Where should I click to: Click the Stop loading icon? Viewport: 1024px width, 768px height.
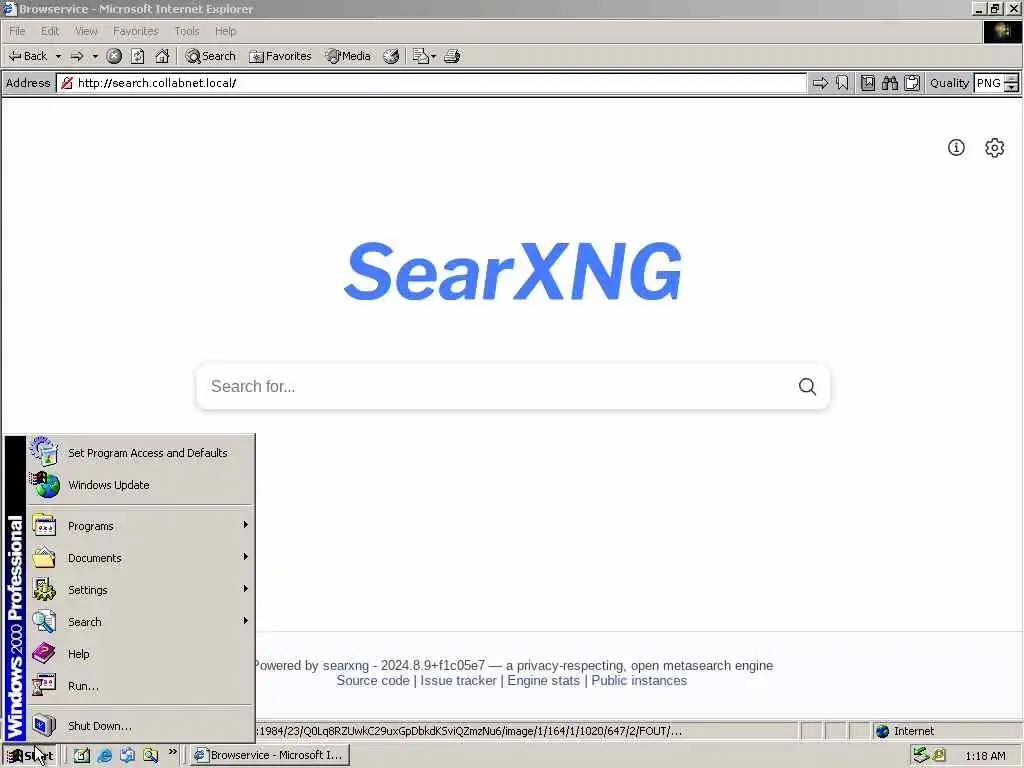[114, 56]
